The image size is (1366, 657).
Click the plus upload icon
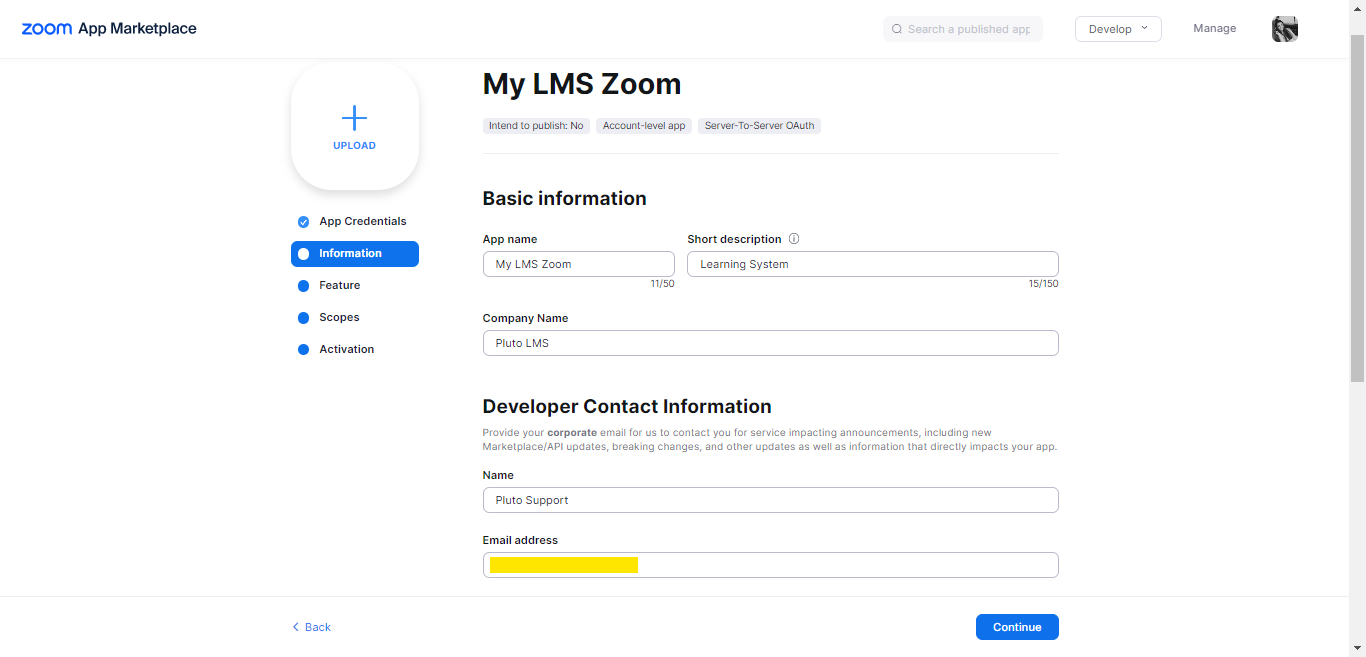click(x=354, y=119)
